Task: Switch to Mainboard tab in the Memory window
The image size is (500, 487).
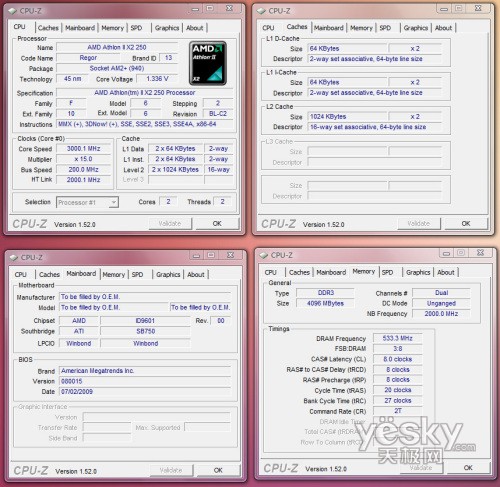Action: point(331,273)
